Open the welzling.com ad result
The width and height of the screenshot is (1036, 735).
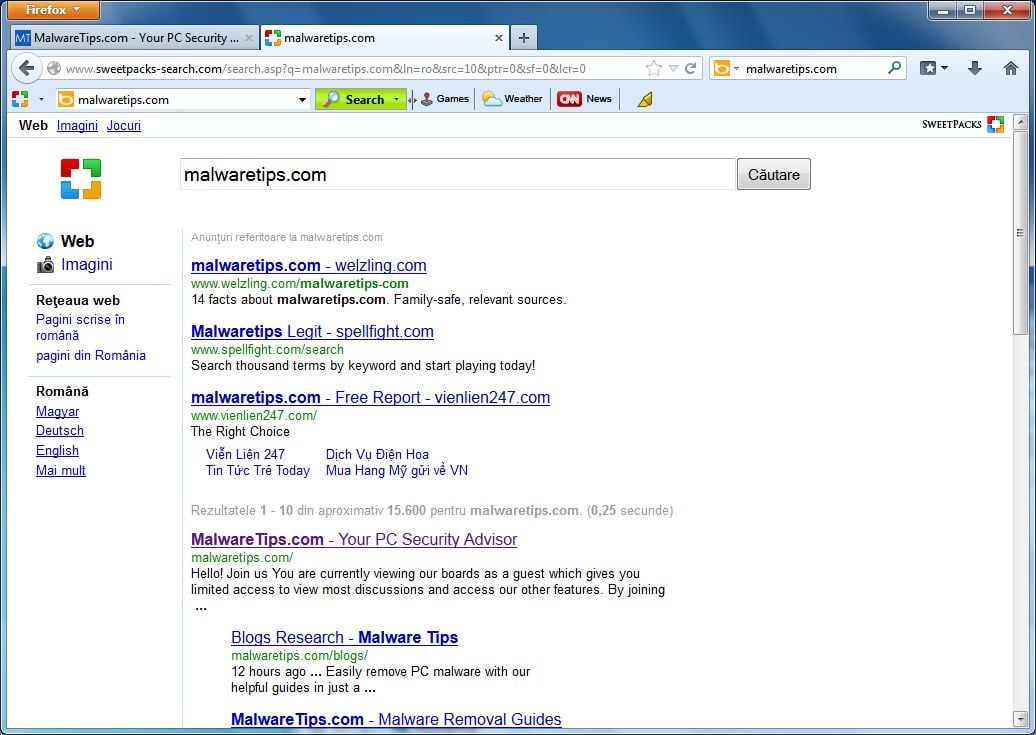point(309,266)
